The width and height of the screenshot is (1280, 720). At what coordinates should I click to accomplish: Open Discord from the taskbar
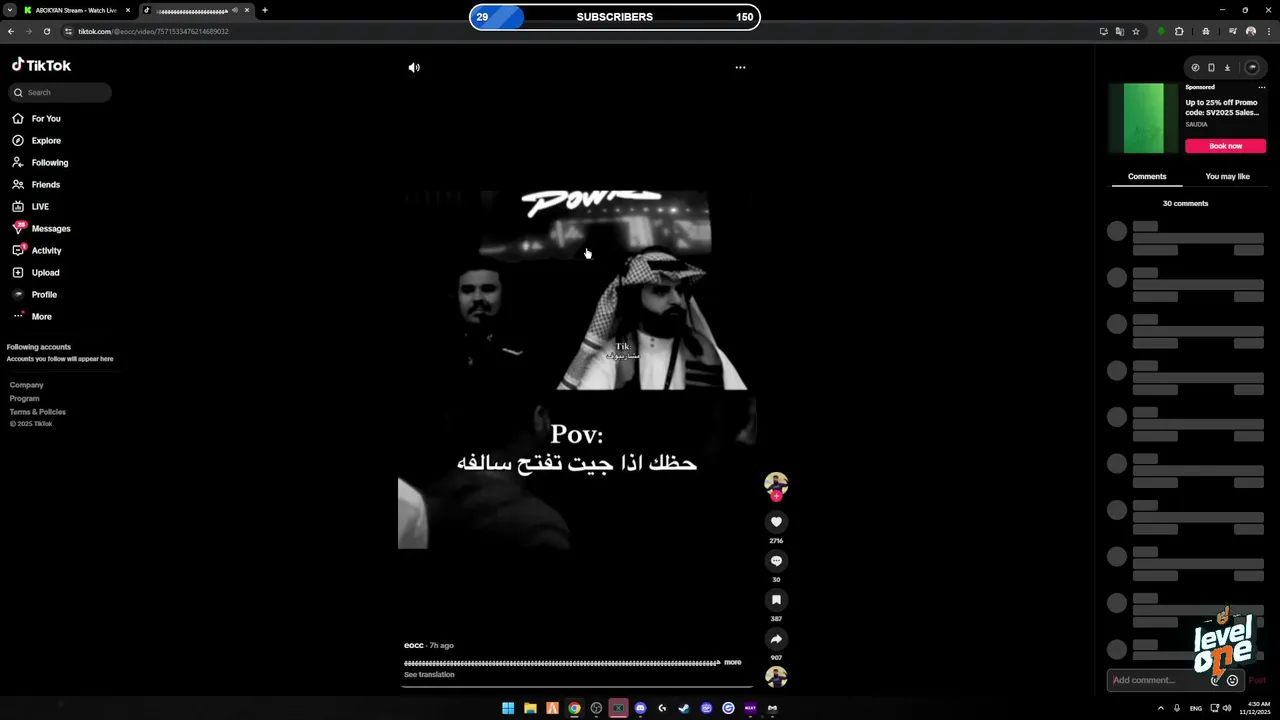click(x=640, y=708)
